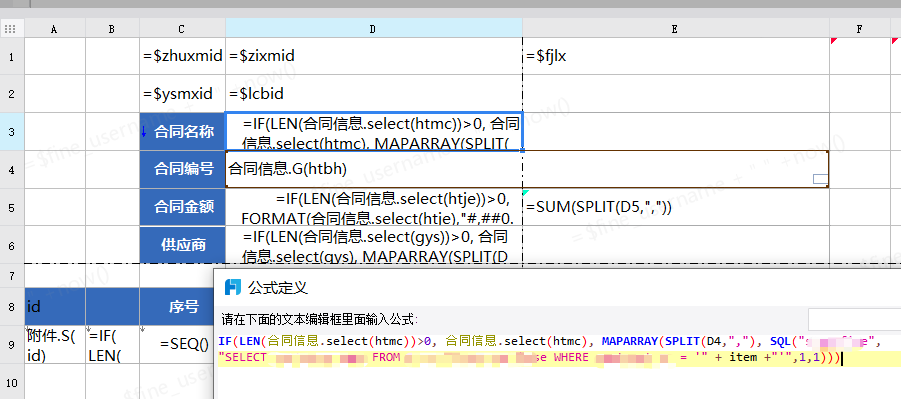Click the green corner marker in cell E5
The width and height of the screenshot is (901, 399).
click(525, 192)
